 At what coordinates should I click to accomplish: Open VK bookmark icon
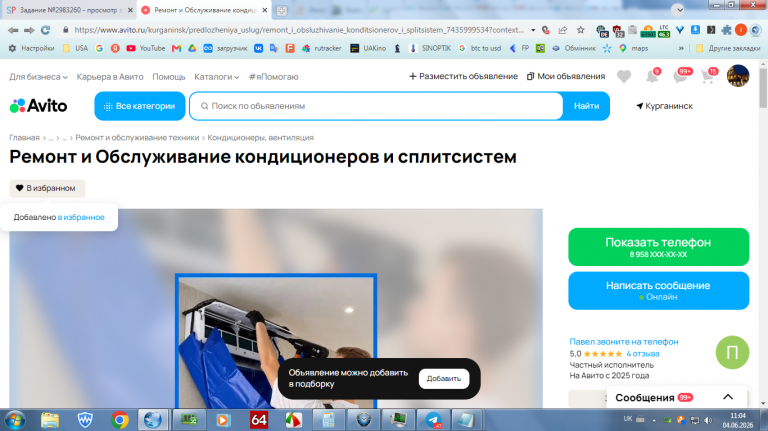point(259,48)
